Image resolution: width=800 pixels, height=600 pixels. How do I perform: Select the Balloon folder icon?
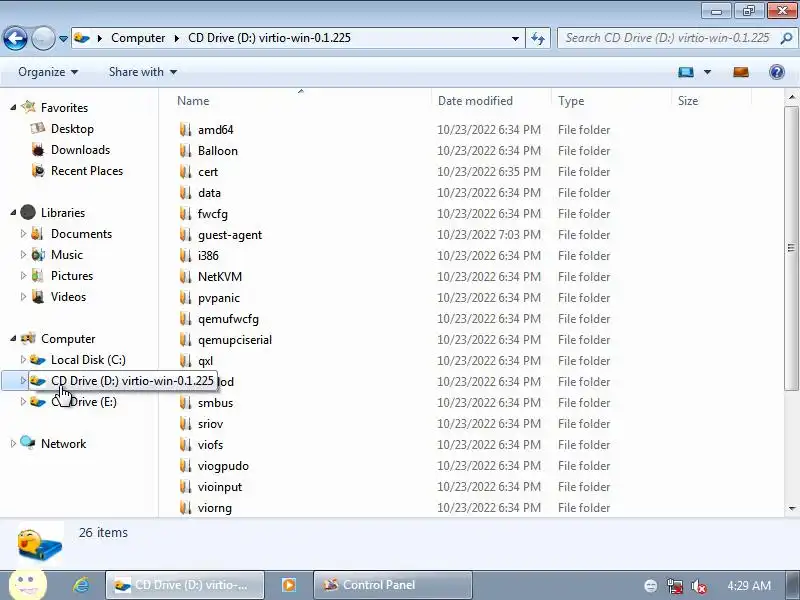[x=186, y=151]
